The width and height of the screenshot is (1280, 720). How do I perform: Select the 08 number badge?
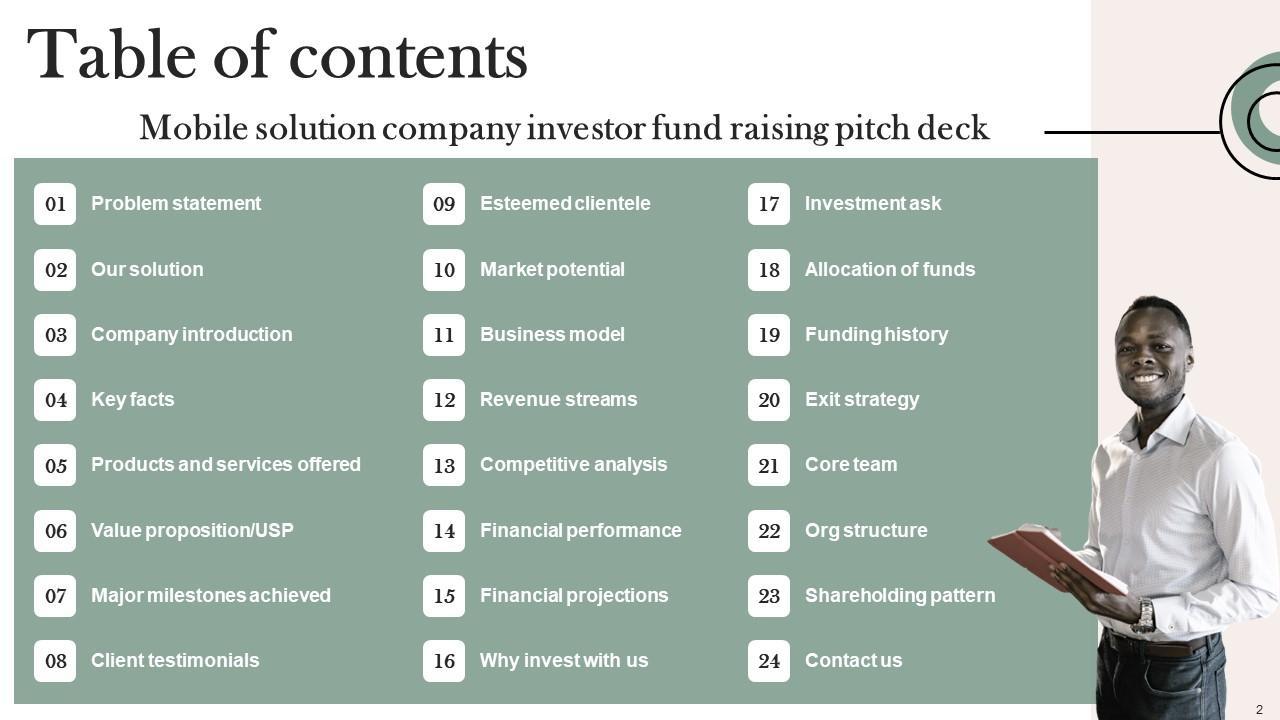pos(55,661)
